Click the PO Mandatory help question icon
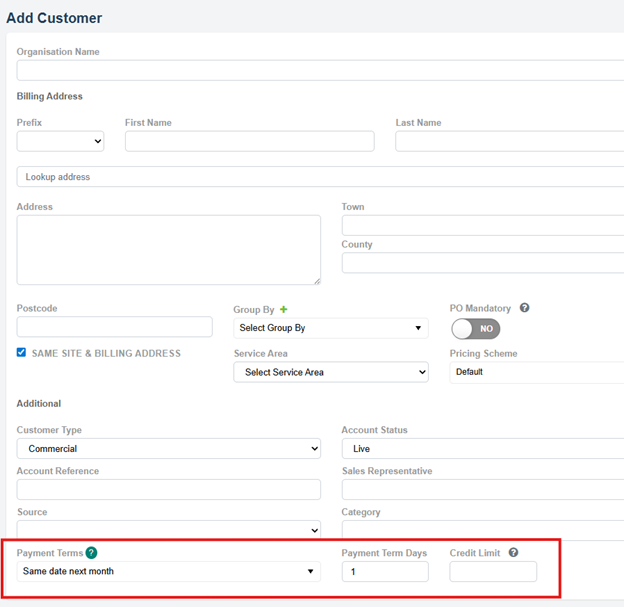This screenshot has width=624, height=607. coord(525,308)
